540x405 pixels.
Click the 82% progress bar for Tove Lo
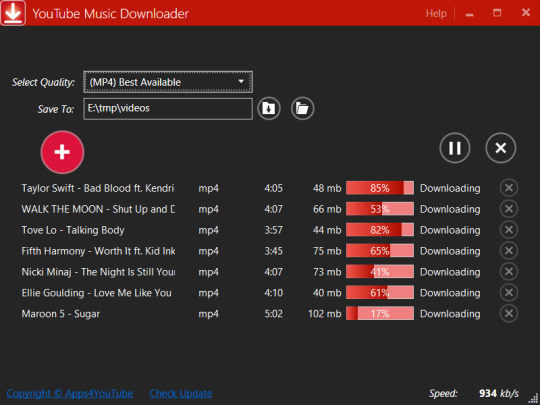(380, 230)
